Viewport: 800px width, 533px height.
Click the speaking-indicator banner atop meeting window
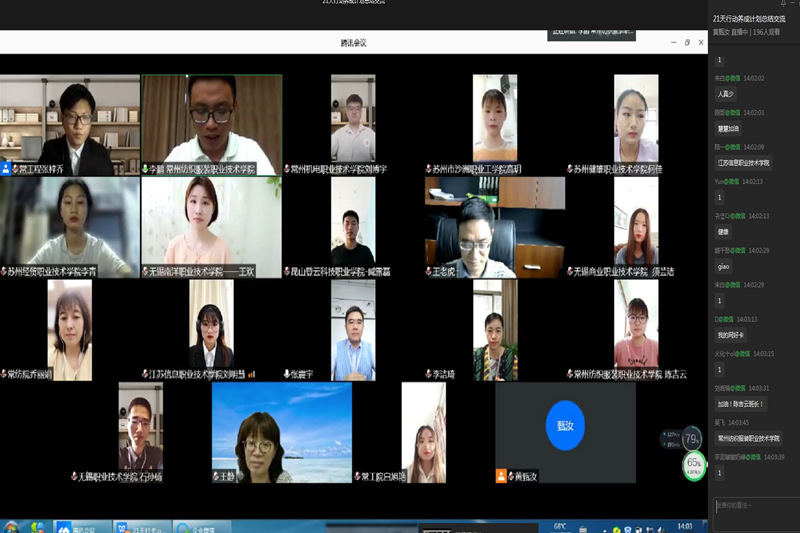pyautogui.click(x=591, y=34)
